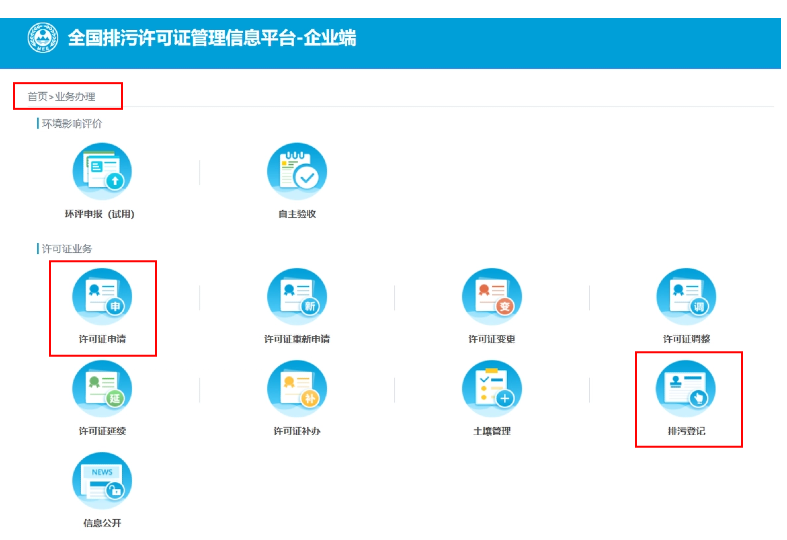Click the 许可证申请 text label
Viewport: 787px width, 540px height.
(x=102, y=339)
